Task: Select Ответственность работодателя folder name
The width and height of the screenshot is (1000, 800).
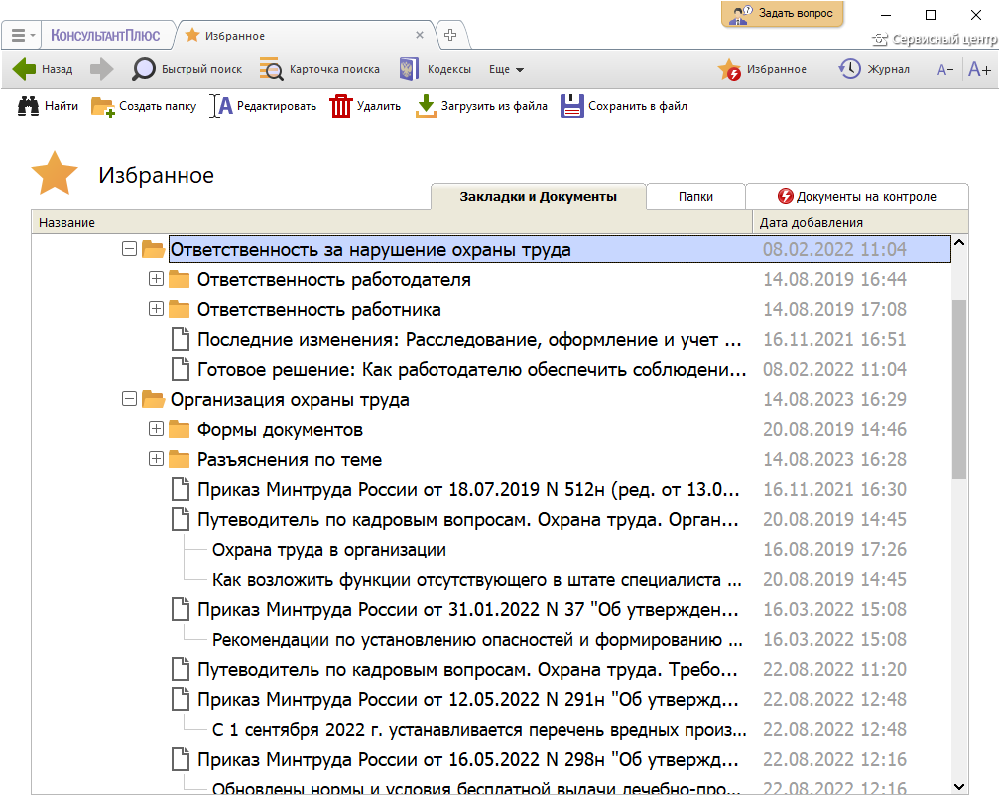Action: pyautogui.click(x=334, y=279)
